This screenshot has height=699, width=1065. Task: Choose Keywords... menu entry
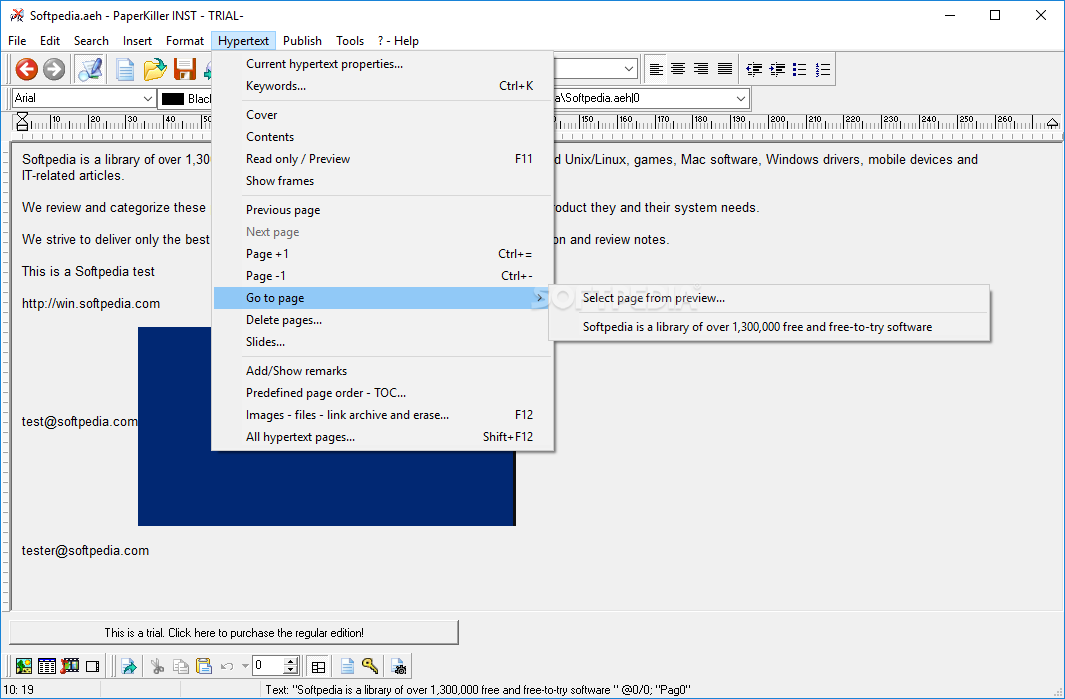383,86
